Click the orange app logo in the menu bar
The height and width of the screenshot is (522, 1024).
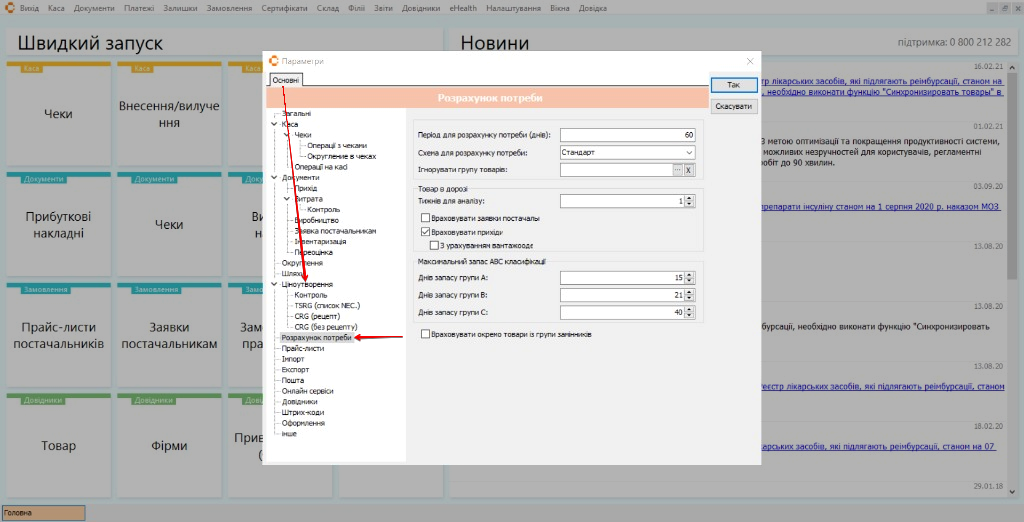click(x=9, y=8)
